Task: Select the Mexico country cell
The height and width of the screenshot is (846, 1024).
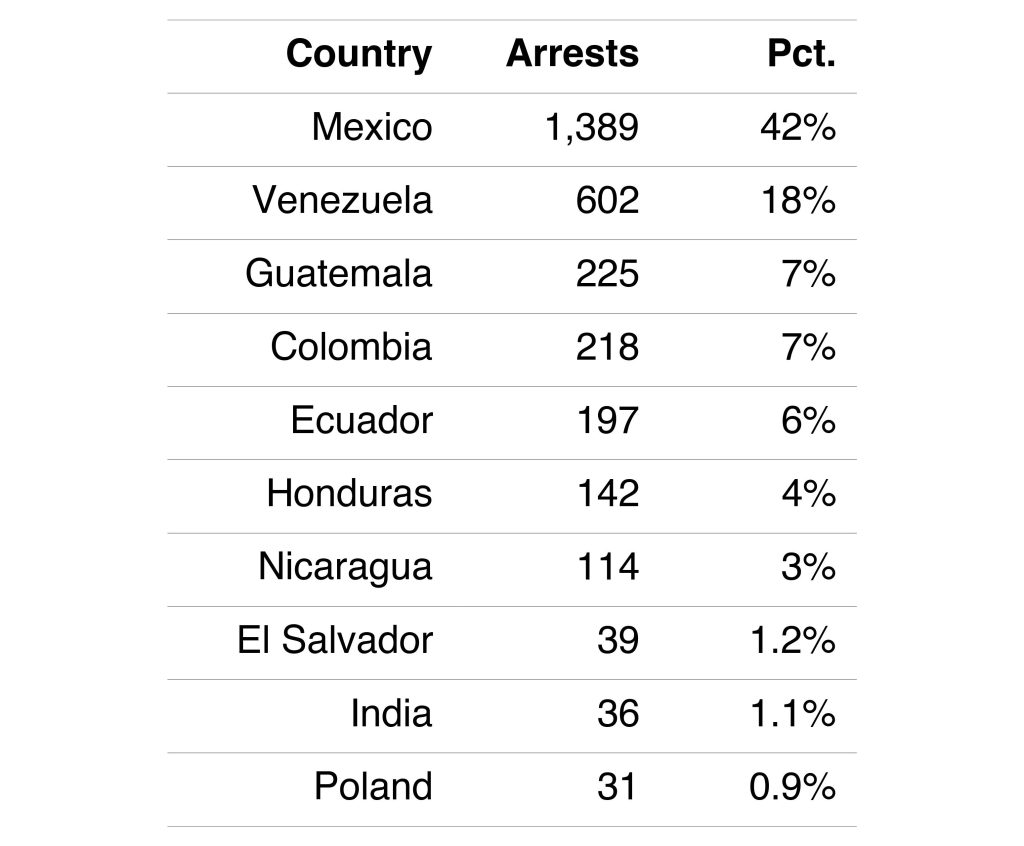Action: (372, 128)
